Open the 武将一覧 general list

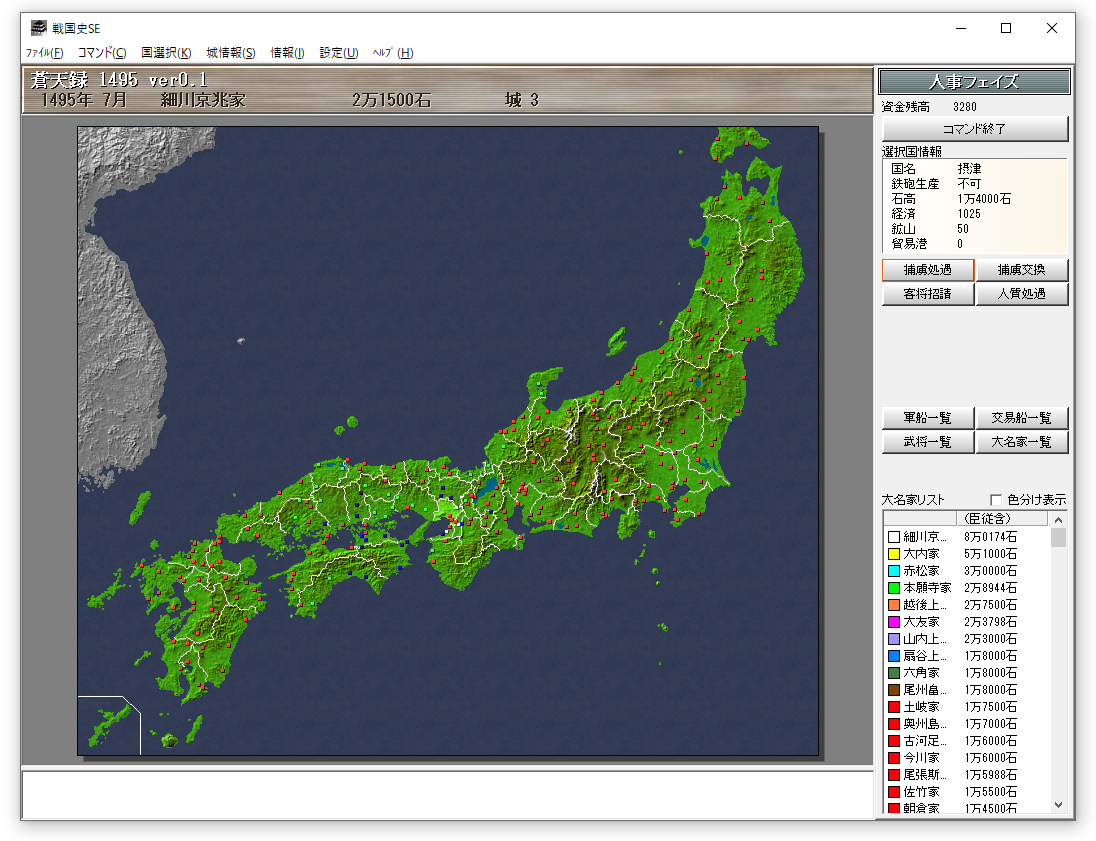[927, 442]
